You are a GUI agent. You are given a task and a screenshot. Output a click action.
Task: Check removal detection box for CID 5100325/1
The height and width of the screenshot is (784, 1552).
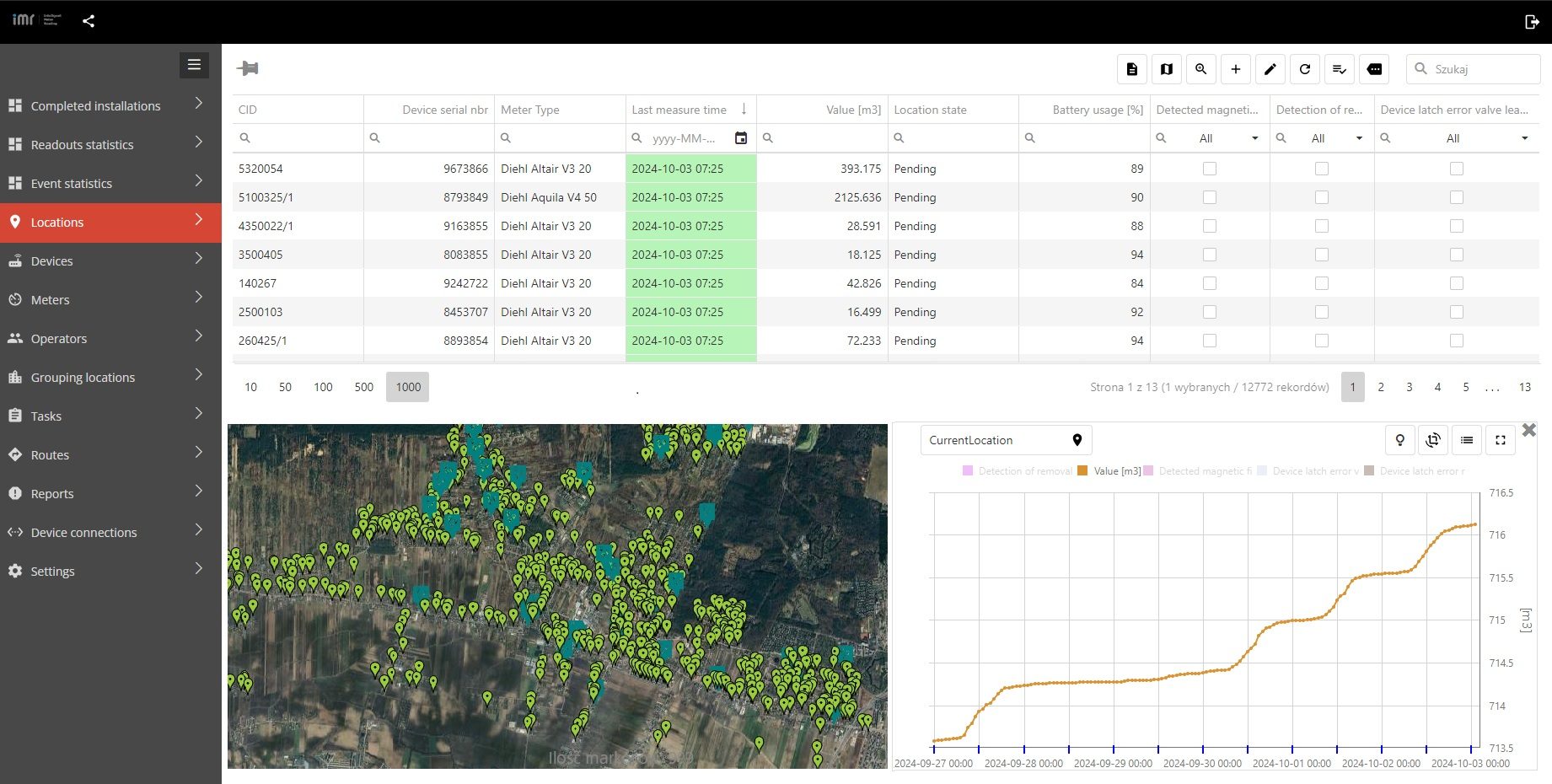(x=1322, y=197)
